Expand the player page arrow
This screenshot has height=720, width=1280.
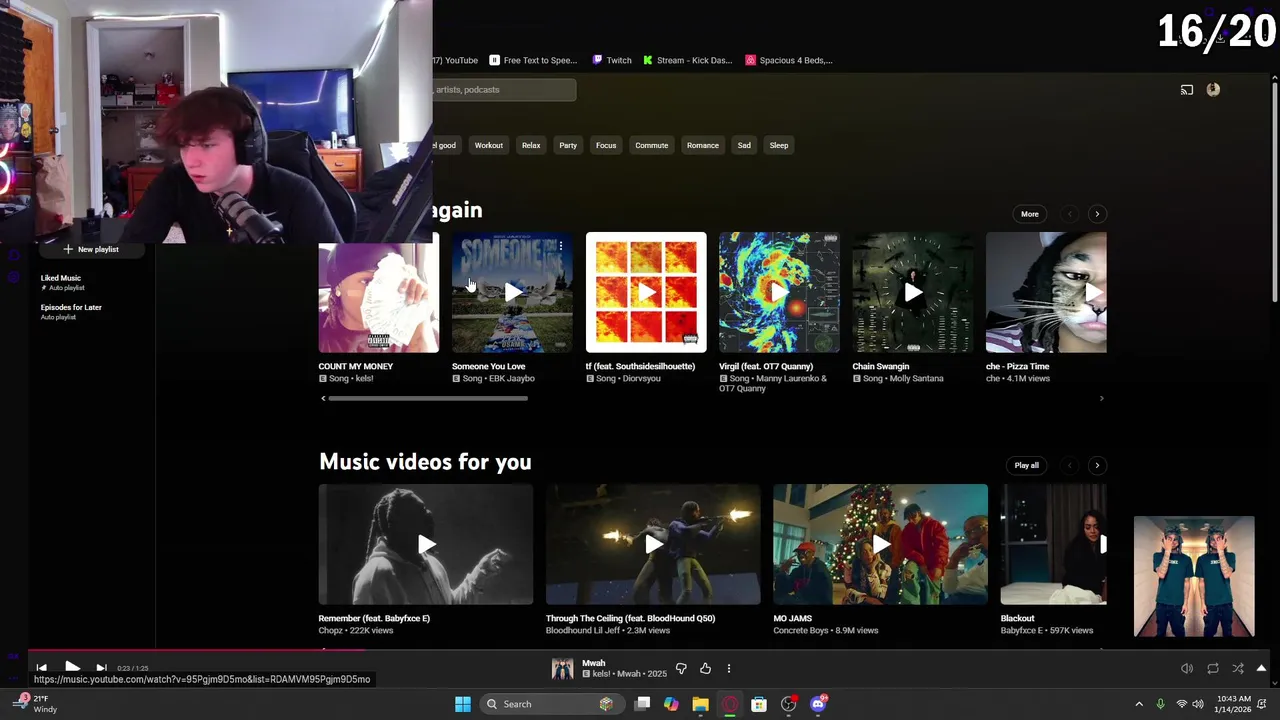(1261, 668)
